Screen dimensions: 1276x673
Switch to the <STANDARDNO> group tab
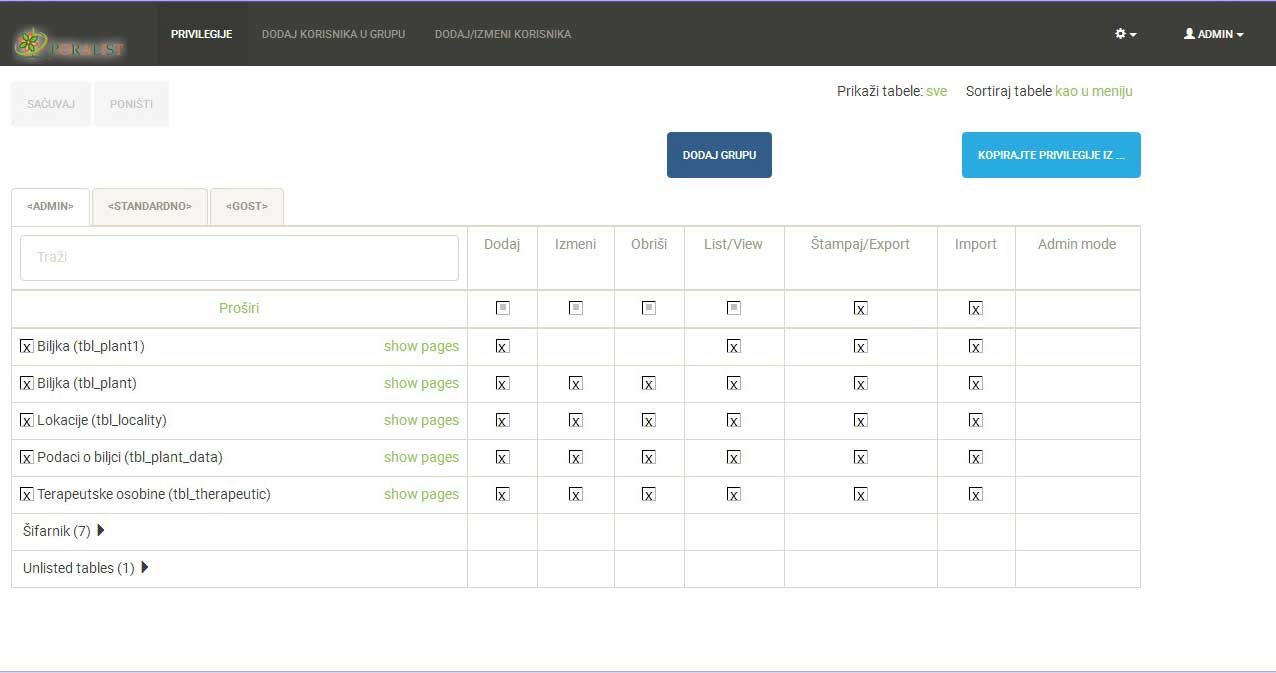coord(150,207)
